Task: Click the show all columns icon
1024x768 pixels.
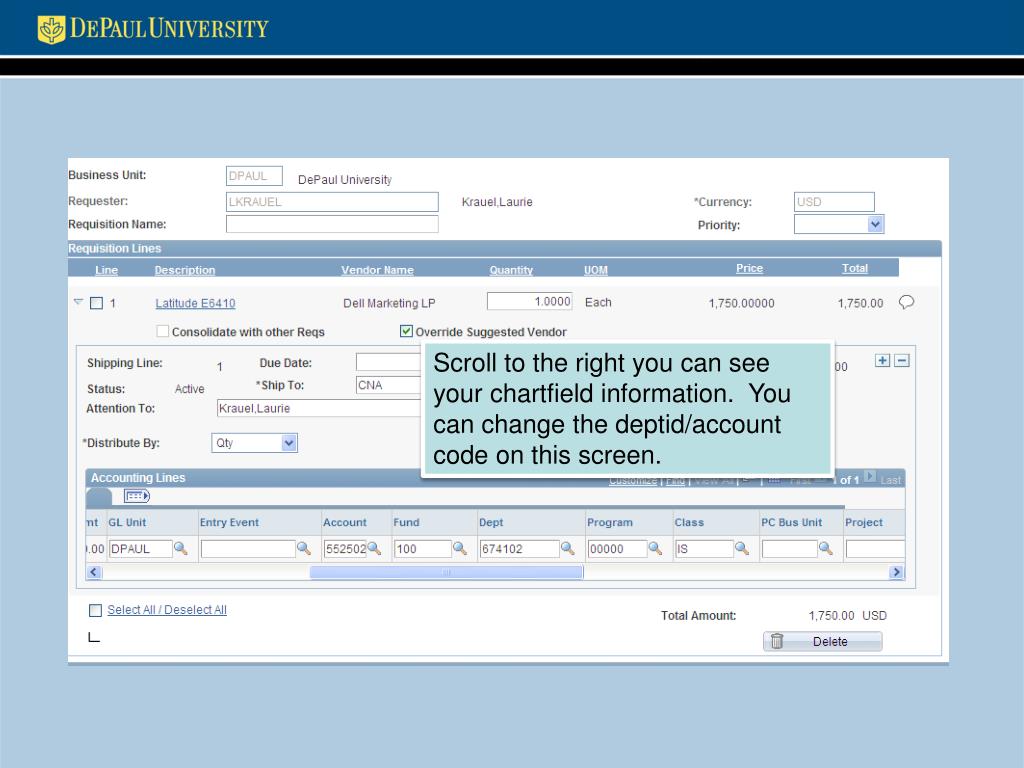Action: pyautogui.click(x=137, y=496)
